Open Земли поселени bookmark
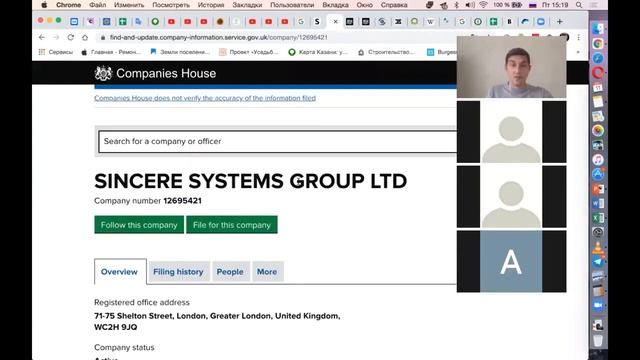The height and width of the screenshot is (360, 640). (x=180, y=52)
